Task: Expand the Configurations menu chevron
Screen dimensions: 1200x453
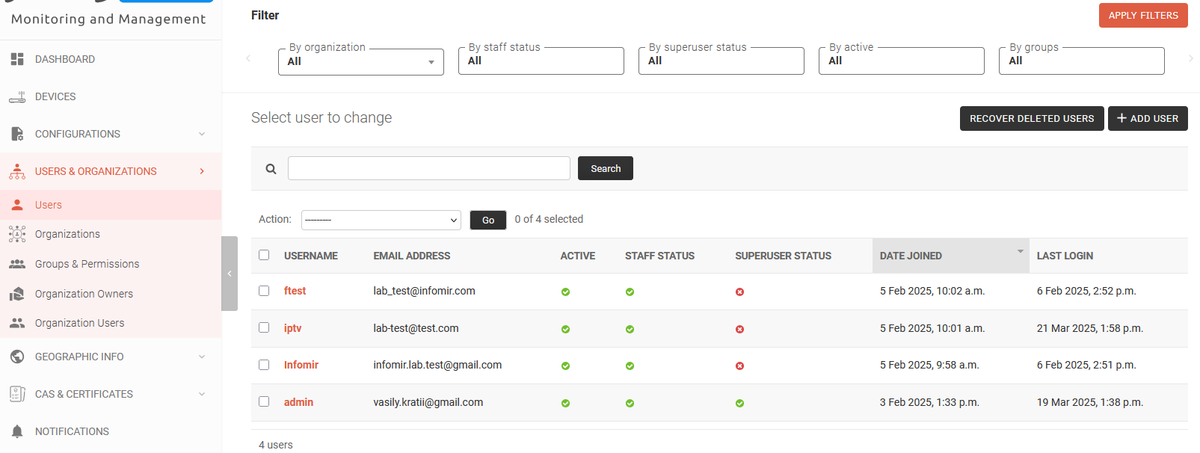Action: click(x=202, y=134)
